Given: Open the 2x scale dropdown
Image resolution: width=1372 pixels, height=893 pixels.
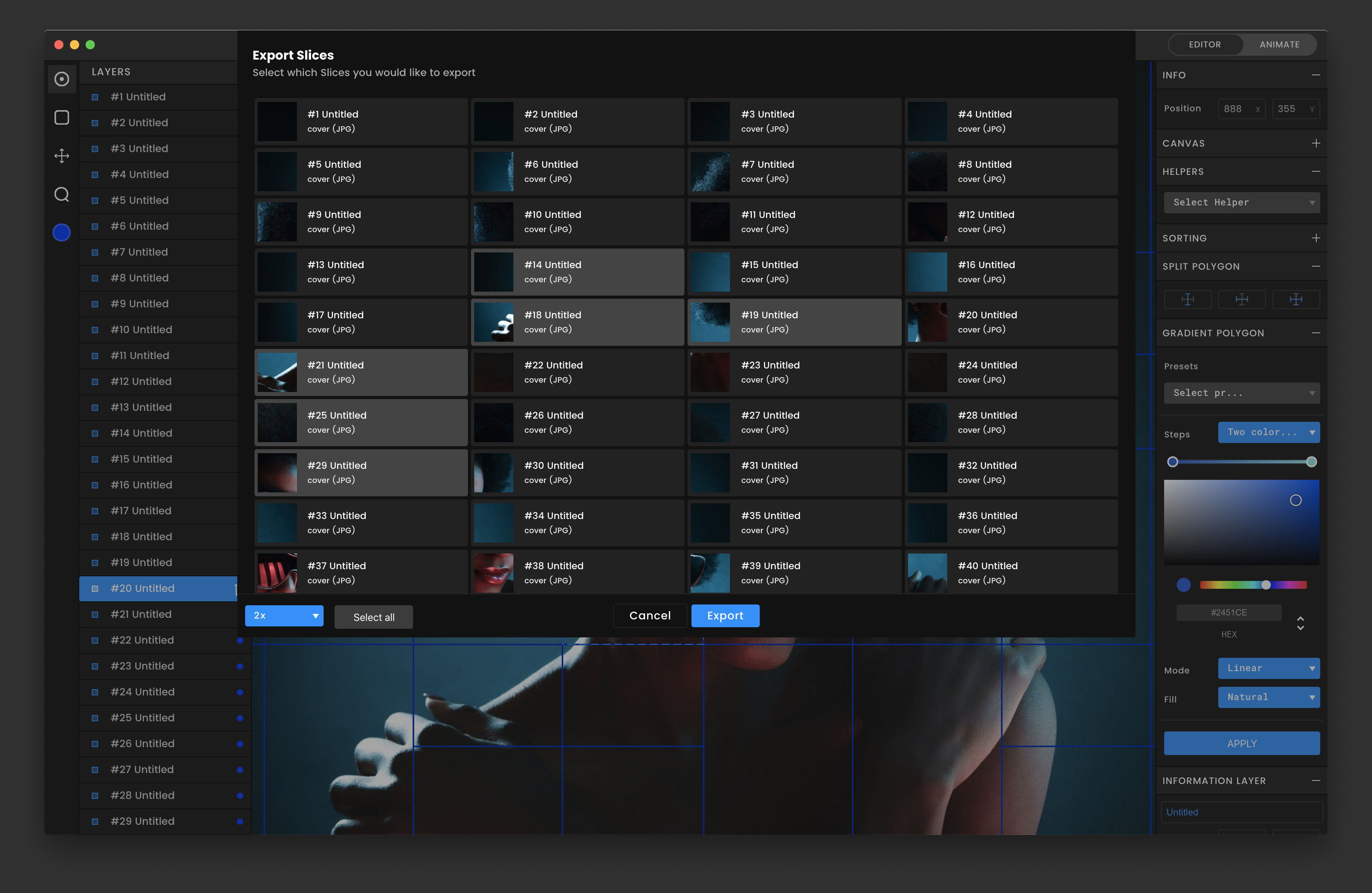Looking at the screenshot, I should tap(284, 615).
